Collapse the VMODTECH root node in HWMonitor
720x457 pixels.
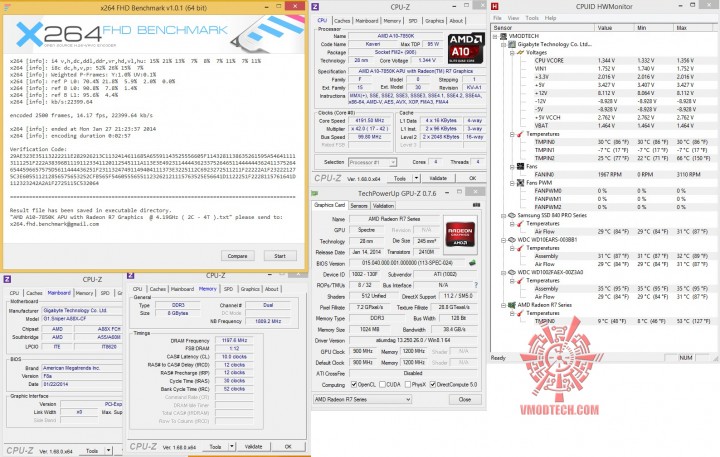(495, 36)
